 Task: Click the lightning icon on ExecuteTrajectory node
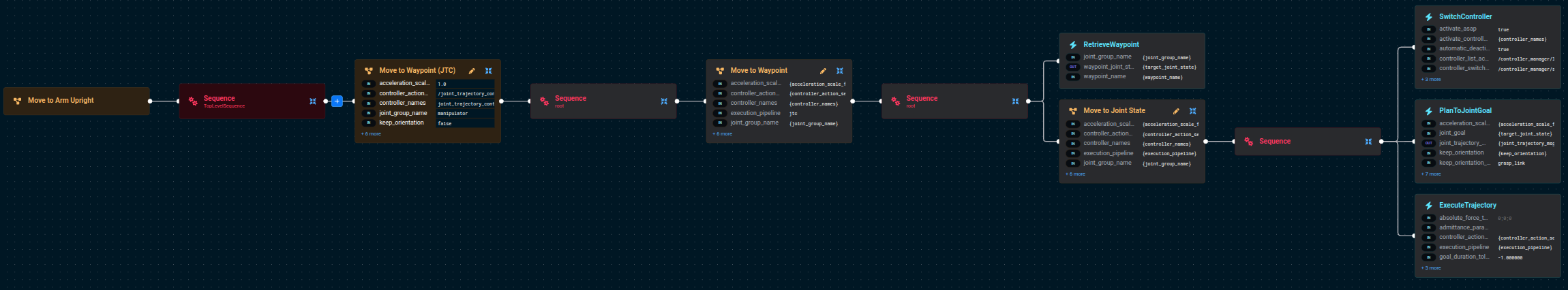(x=1428, y=206)
